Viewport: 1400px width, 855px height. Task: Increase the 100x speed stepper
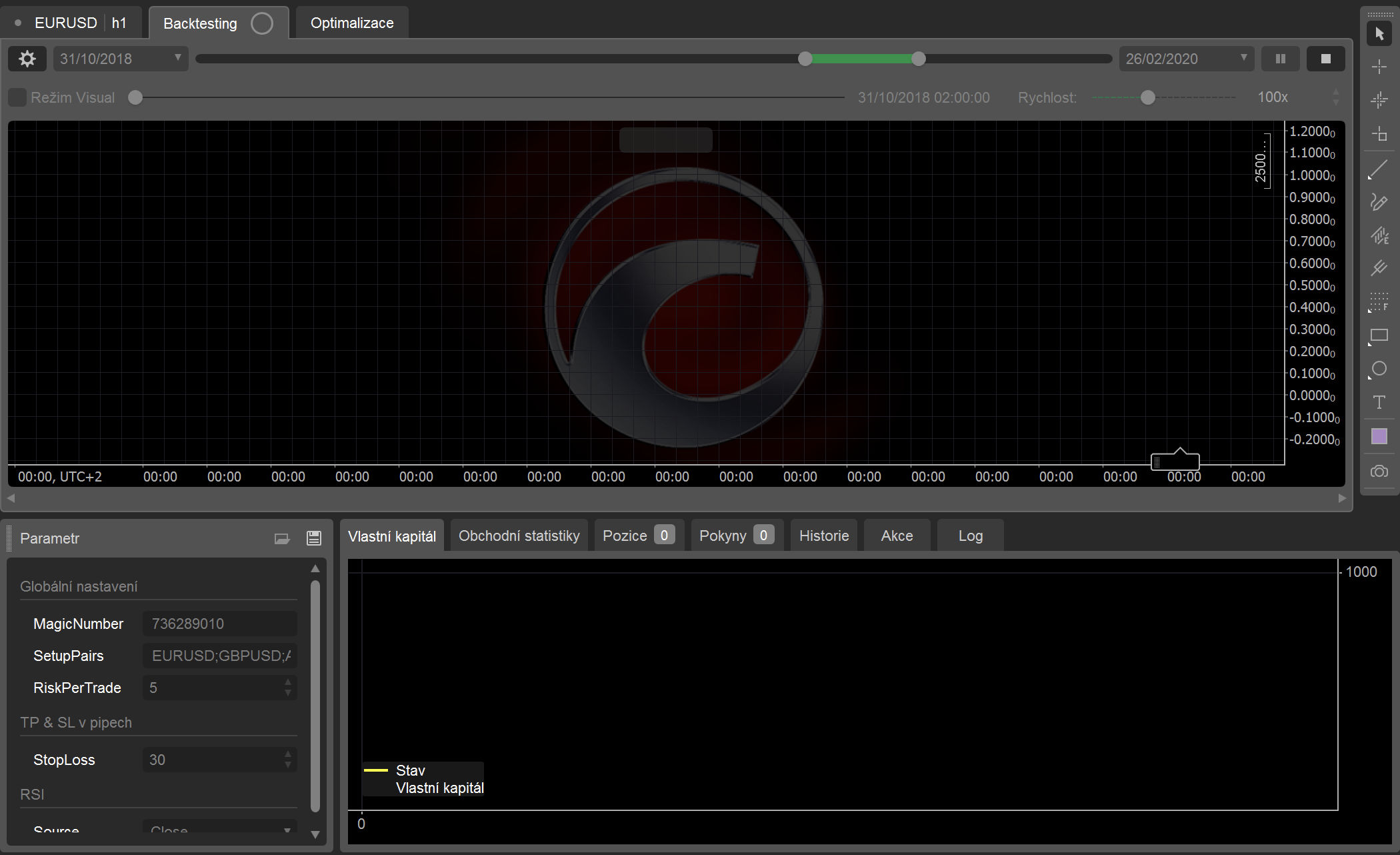pos(1336,92)
